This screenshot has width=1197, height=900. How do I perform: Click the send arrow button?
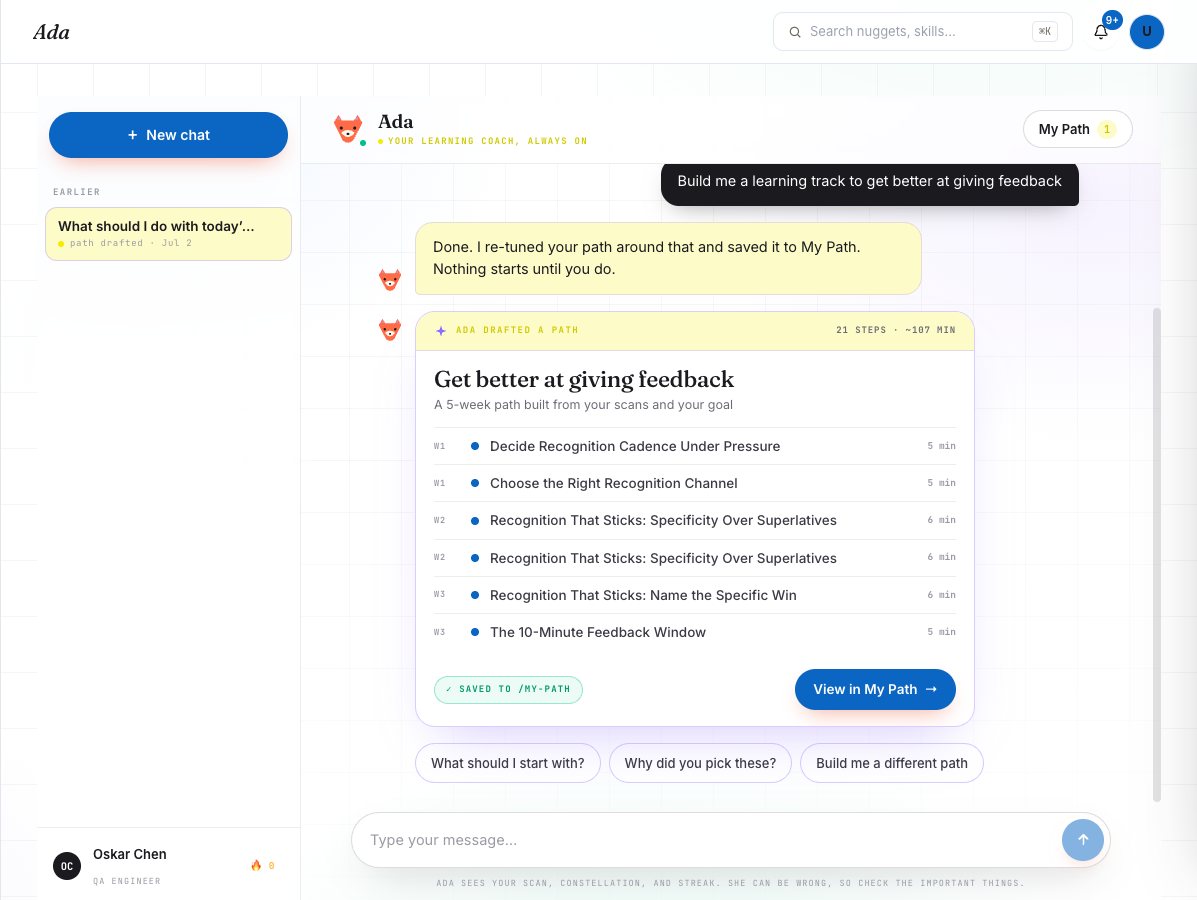point(1082,840)
